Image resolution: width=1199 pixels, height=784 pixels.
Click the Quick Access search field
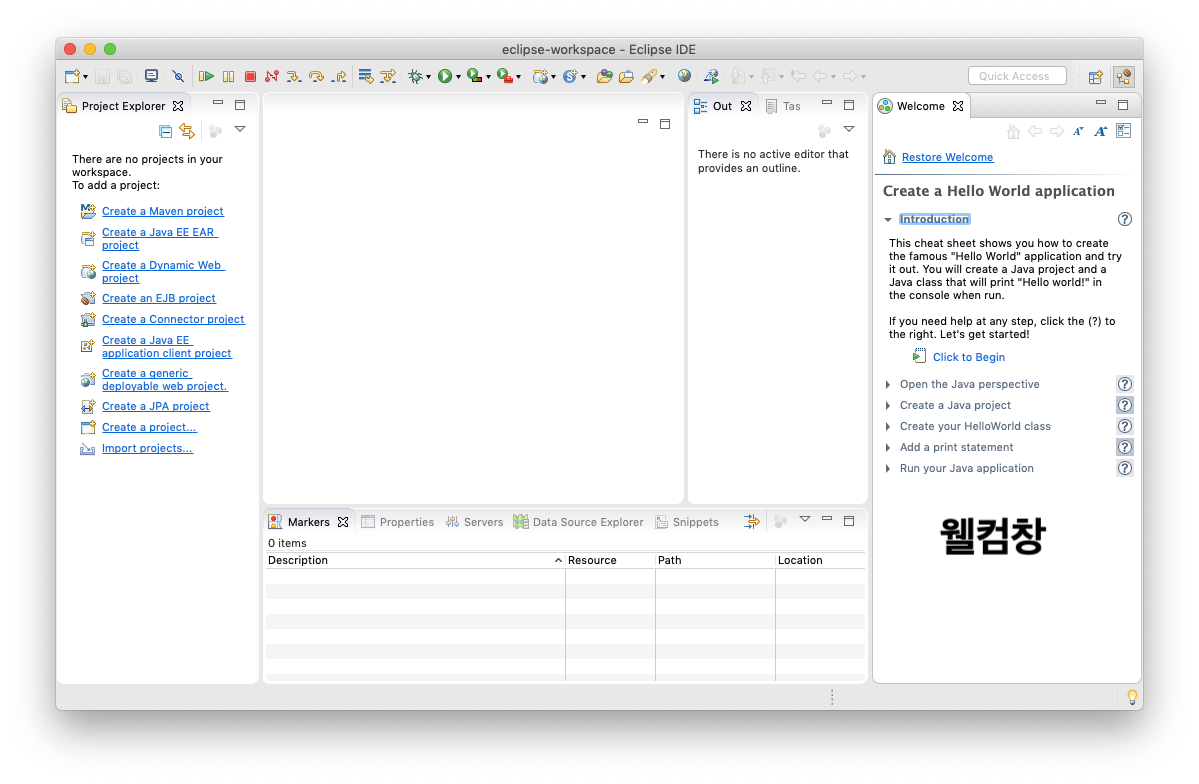(x=1017, y=76)
